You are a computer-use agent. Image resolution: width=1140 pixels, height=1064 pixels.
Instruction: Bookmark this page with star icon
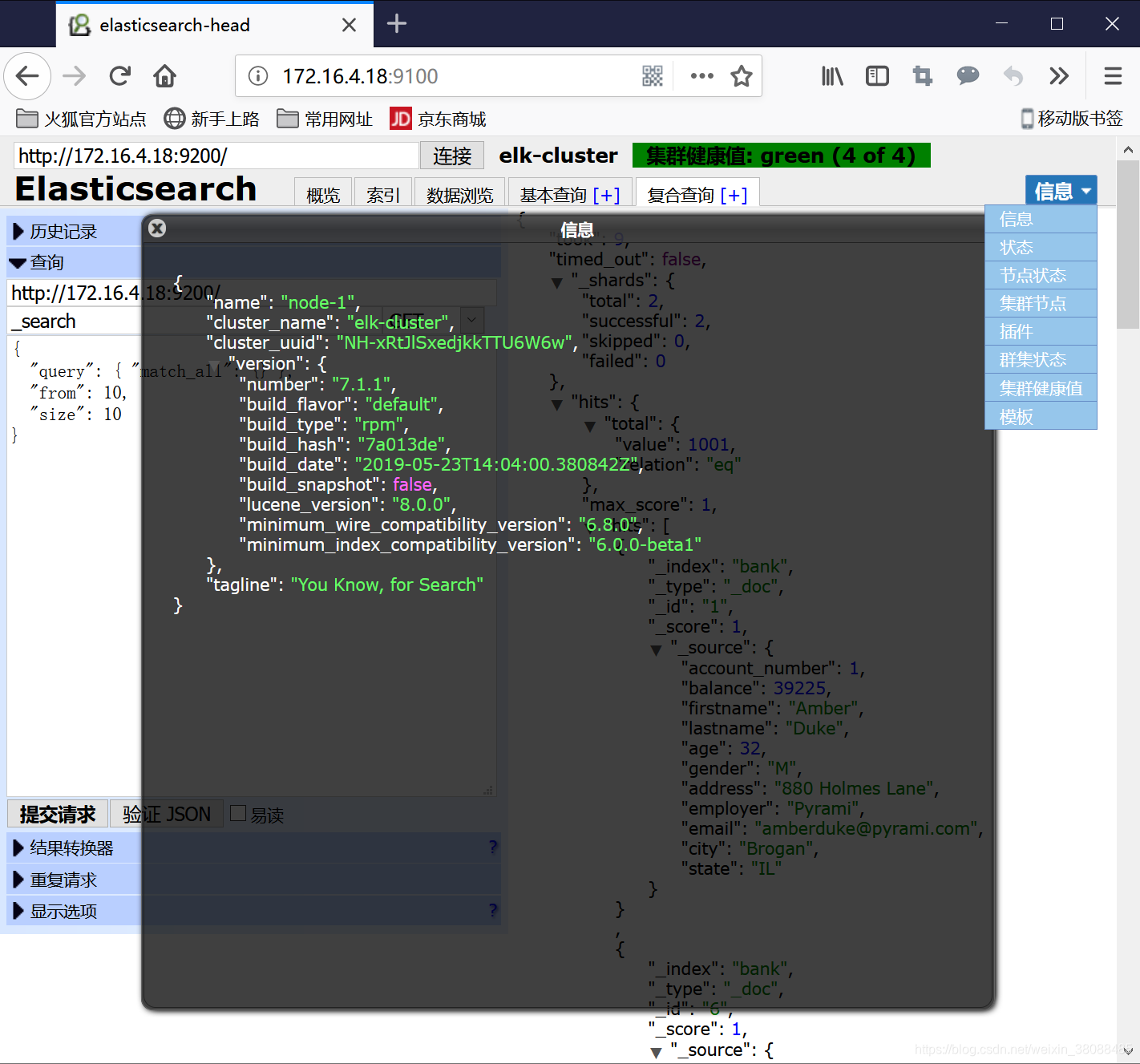(742, 76)
